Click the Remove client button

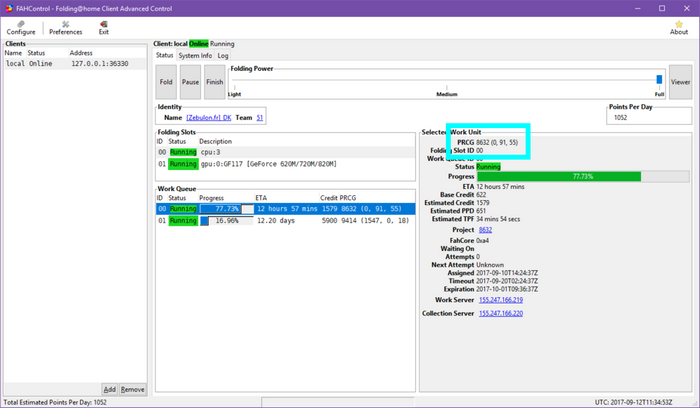133,389
